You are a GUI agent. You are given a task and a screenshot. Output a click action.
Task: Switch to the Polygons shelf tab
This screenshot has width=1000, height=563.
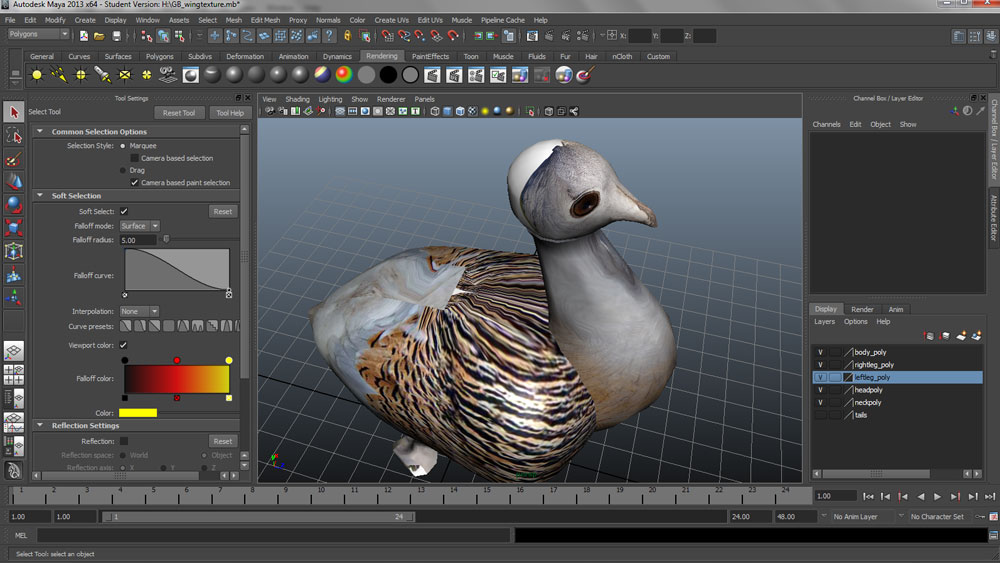pyautogui.click(x=159, y=57)
